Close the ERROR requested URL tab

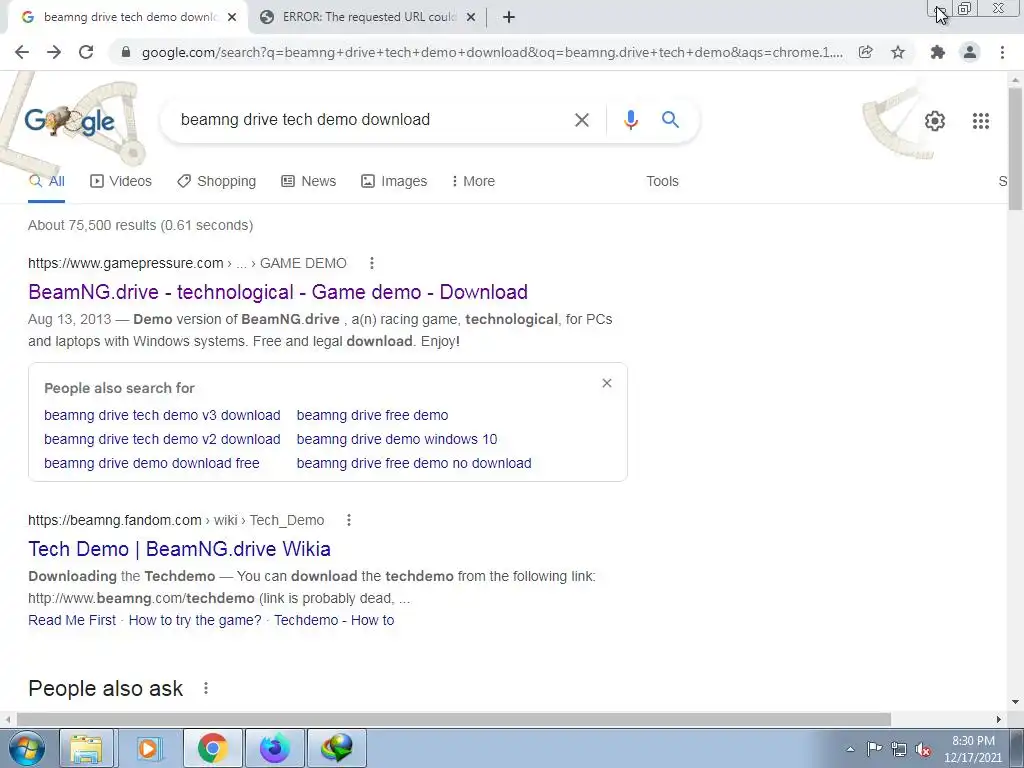pos(471,17)
